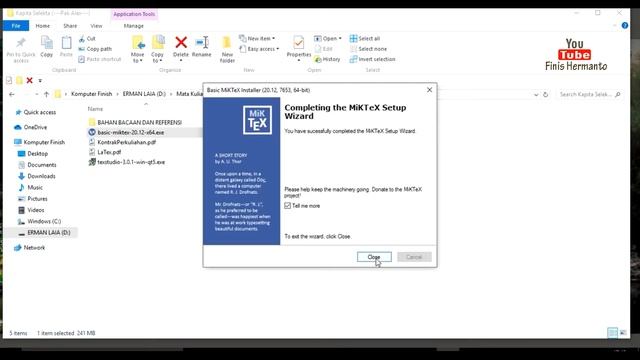Open the Manage ribbon tab
This screenshot has height=360, width=640.
133,26
